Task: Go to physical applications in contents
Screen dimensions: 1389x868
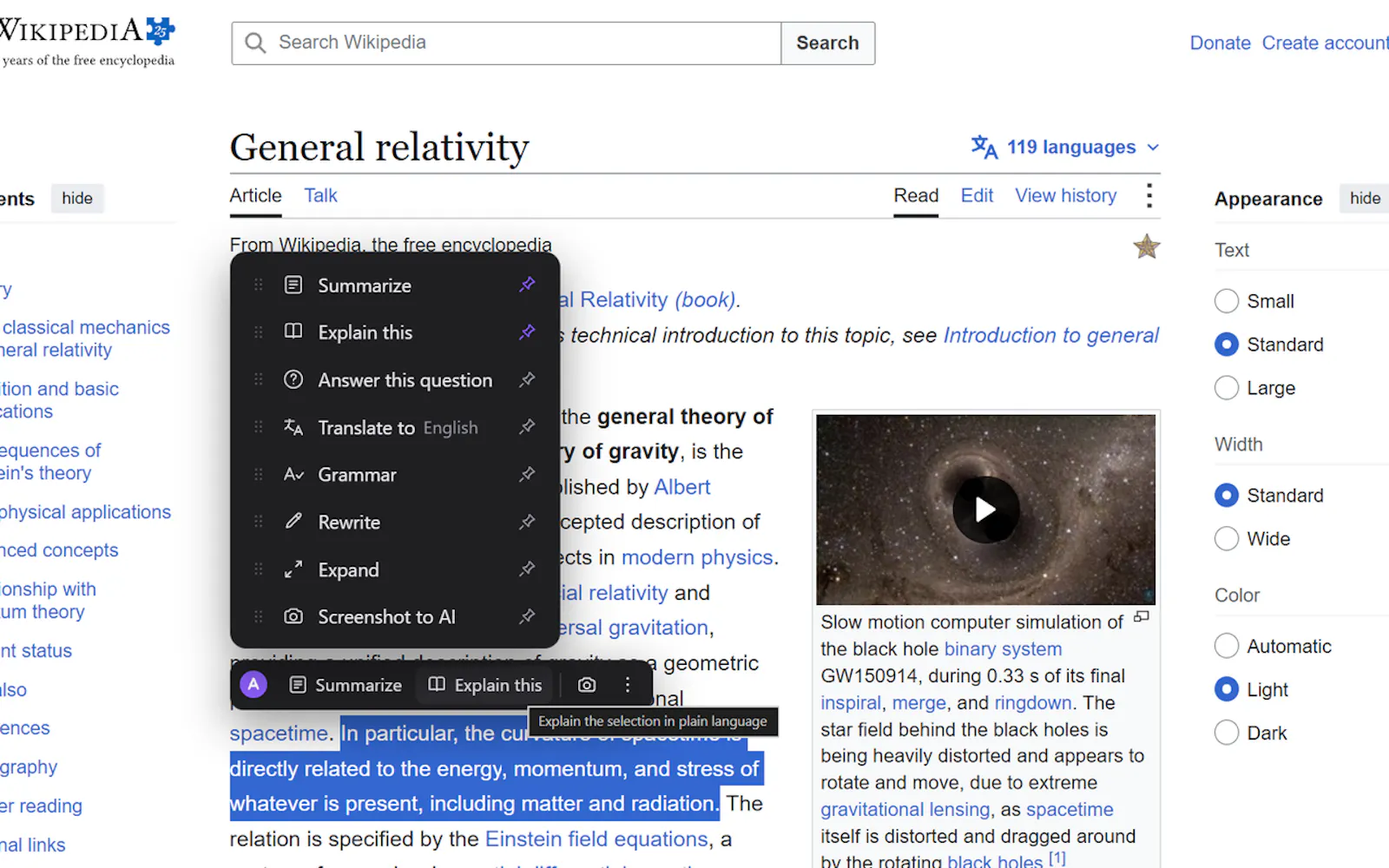Action: [x=85, y=512]
